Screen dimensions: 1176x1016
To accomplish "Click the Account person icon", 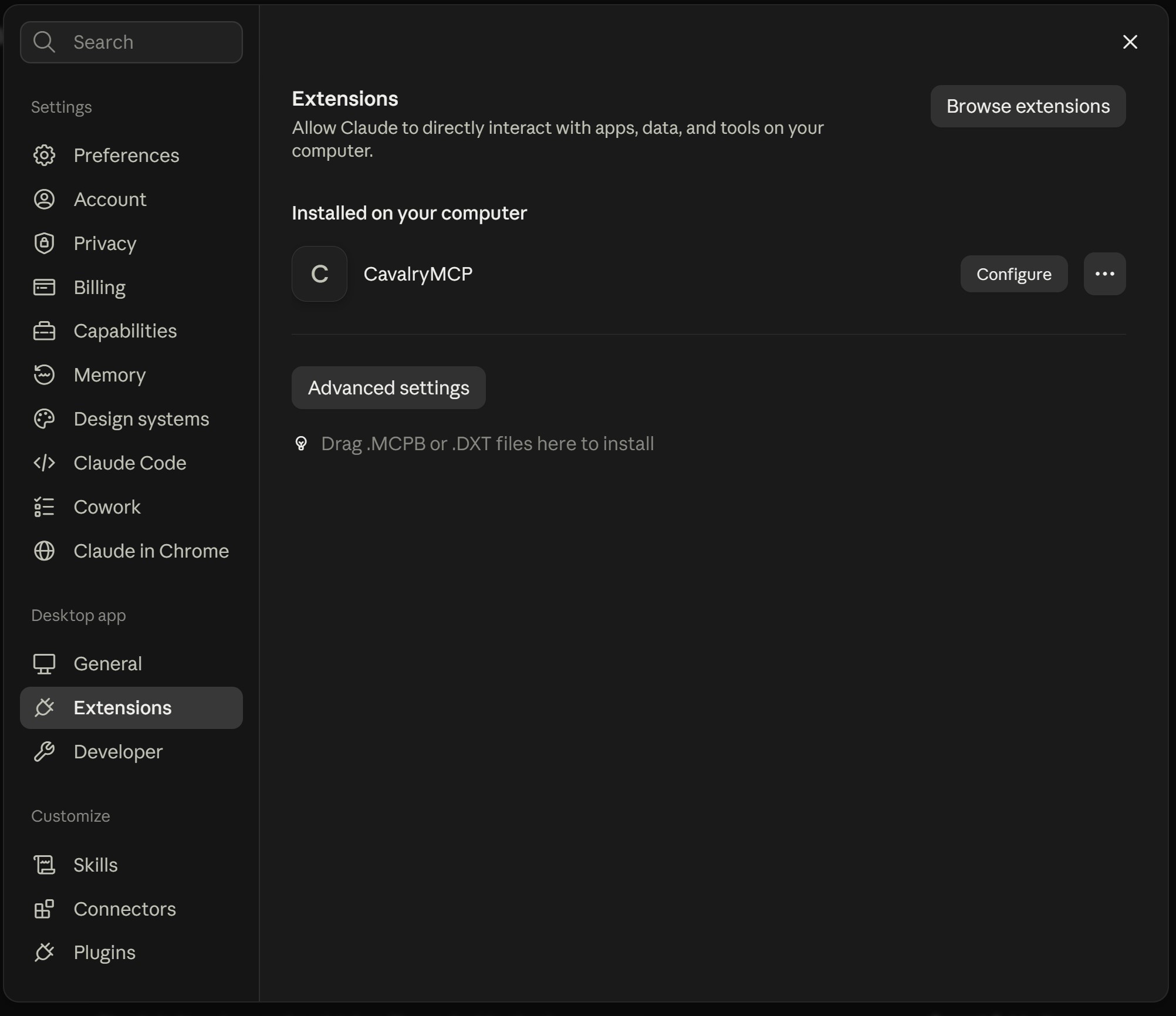I will [44, 200].
